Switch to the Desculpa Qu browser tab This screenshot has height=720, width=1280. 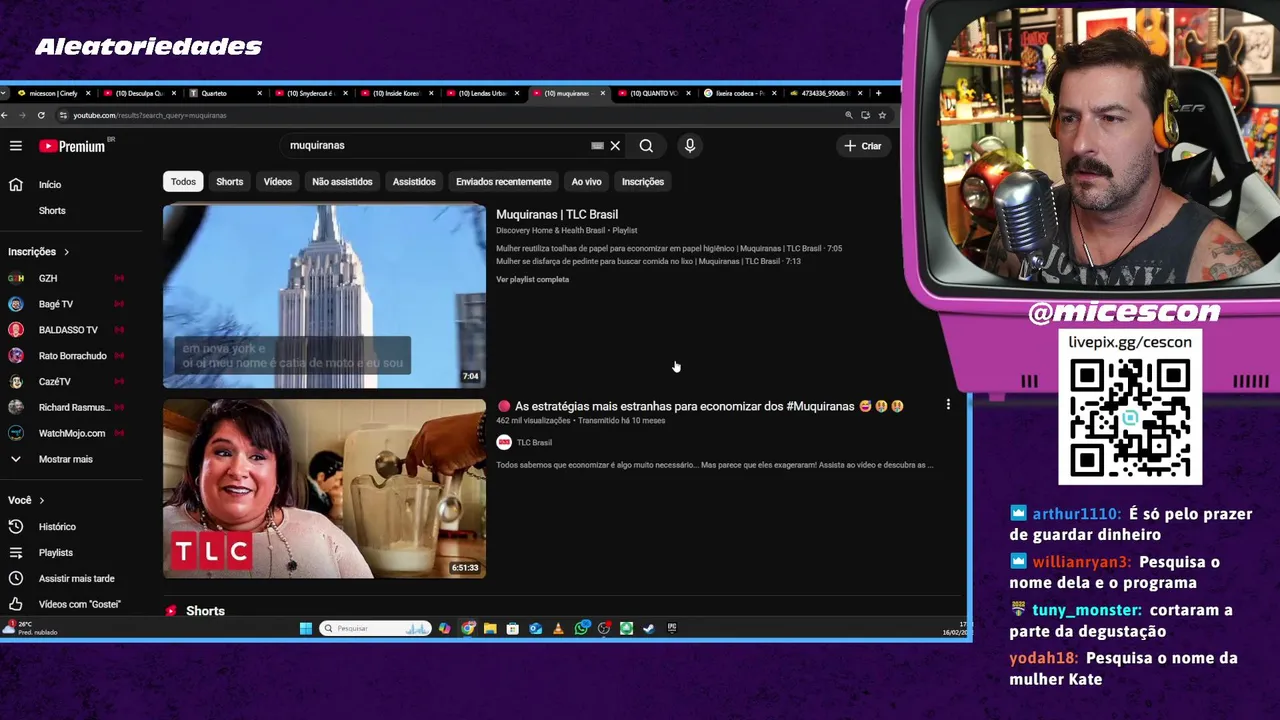click(x=139, y=93)
